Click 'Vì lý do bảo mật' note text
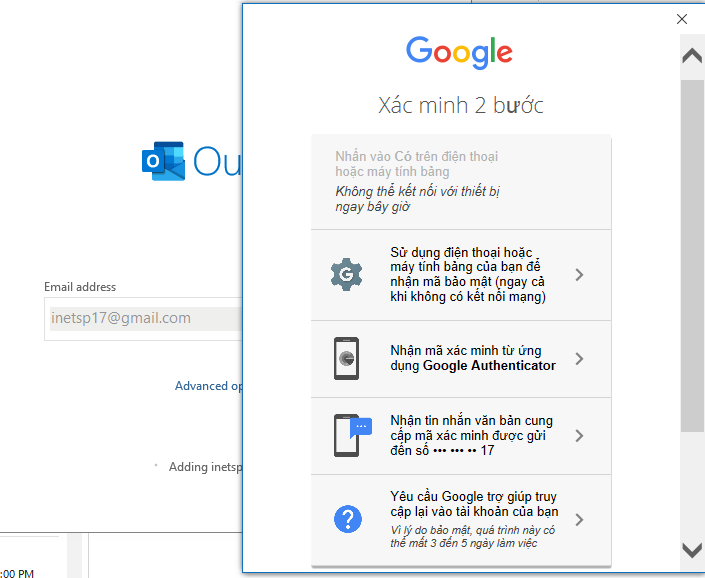The height and width of the screenshot is (578, 705). pyautogui.click(x=473, y=537)
